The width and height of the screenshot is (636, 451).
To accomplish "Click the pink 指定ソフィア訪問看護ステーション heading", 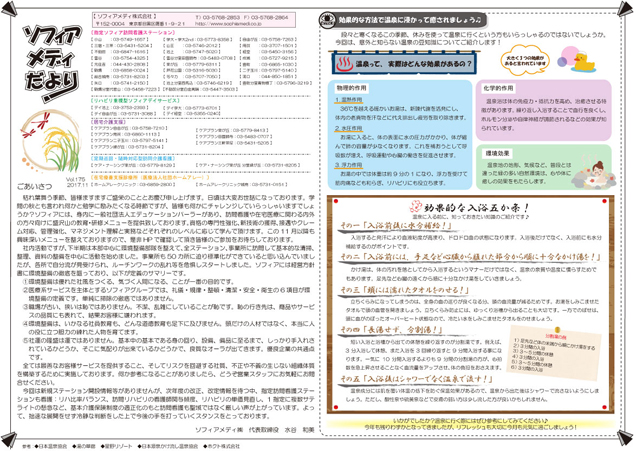I will 133,32.
